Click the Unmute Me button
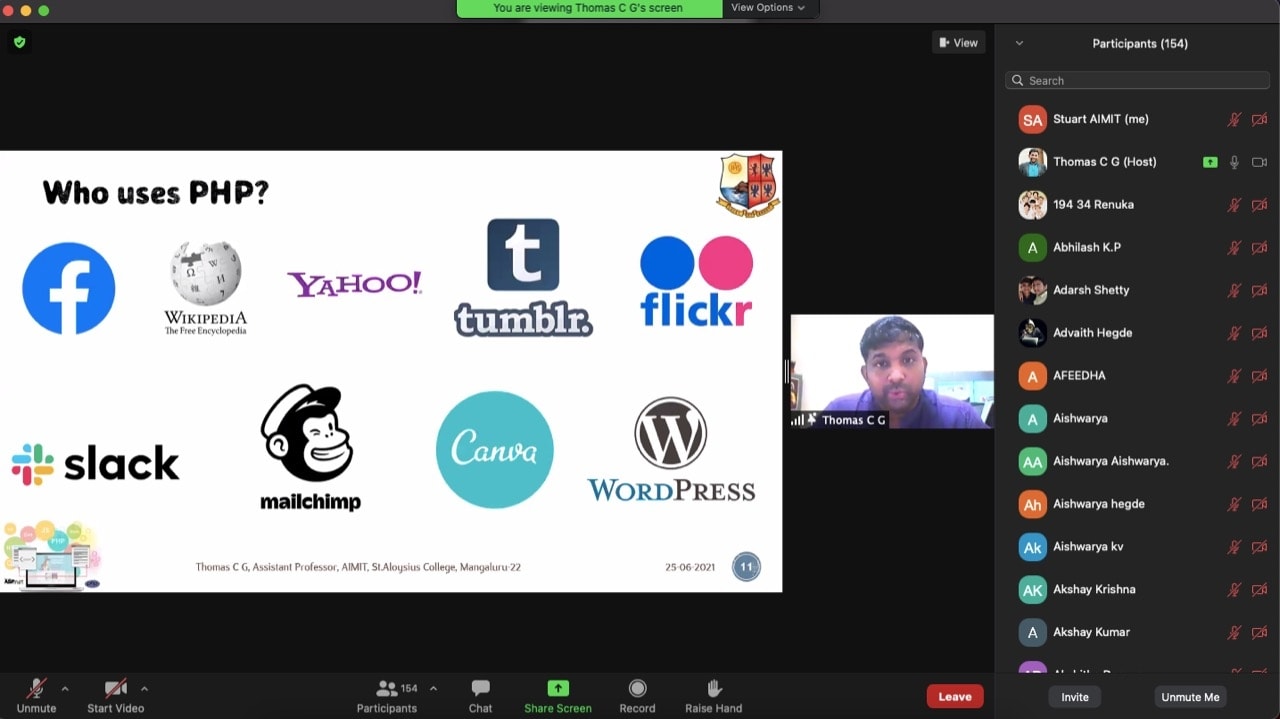Image resolution: width=1280 pixels, height=719 pixels. (x=1190, y=697)
